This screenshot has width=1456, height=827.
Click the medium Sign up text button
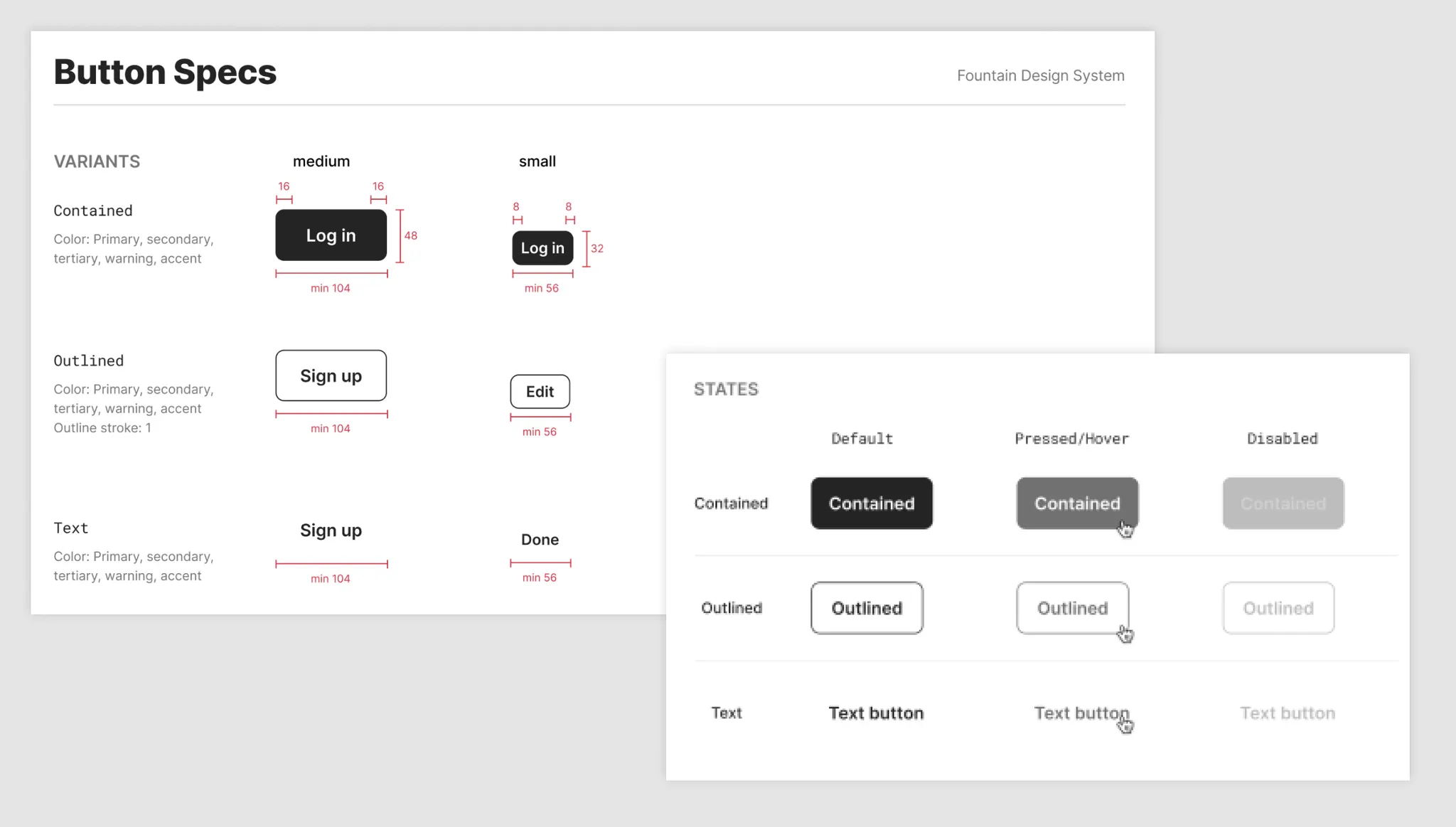tap(331, 530)
